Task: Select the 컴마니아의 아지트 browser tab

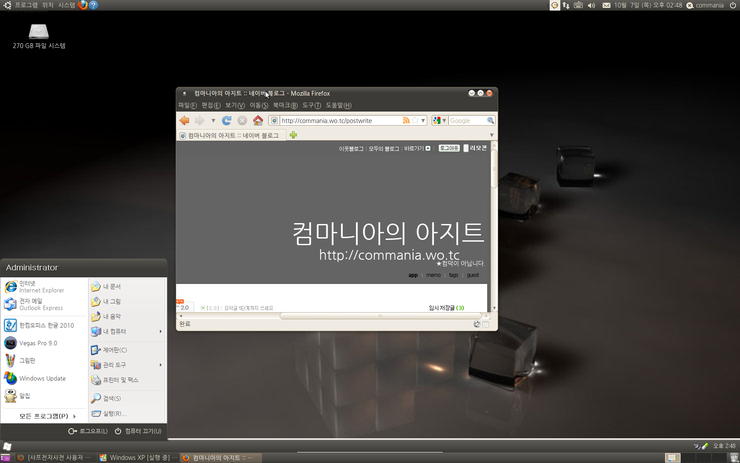Action: click(x=230, y=135)
